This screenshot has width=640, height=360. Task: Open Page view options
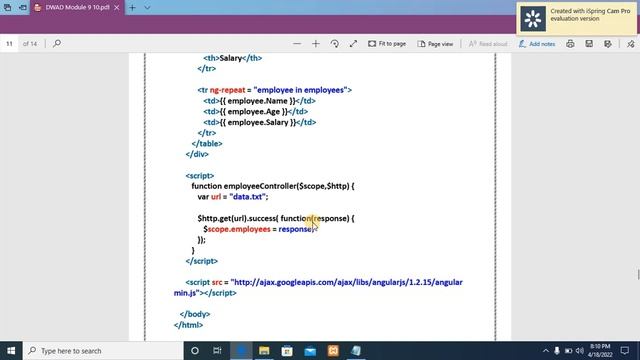[x=435, y=44]
